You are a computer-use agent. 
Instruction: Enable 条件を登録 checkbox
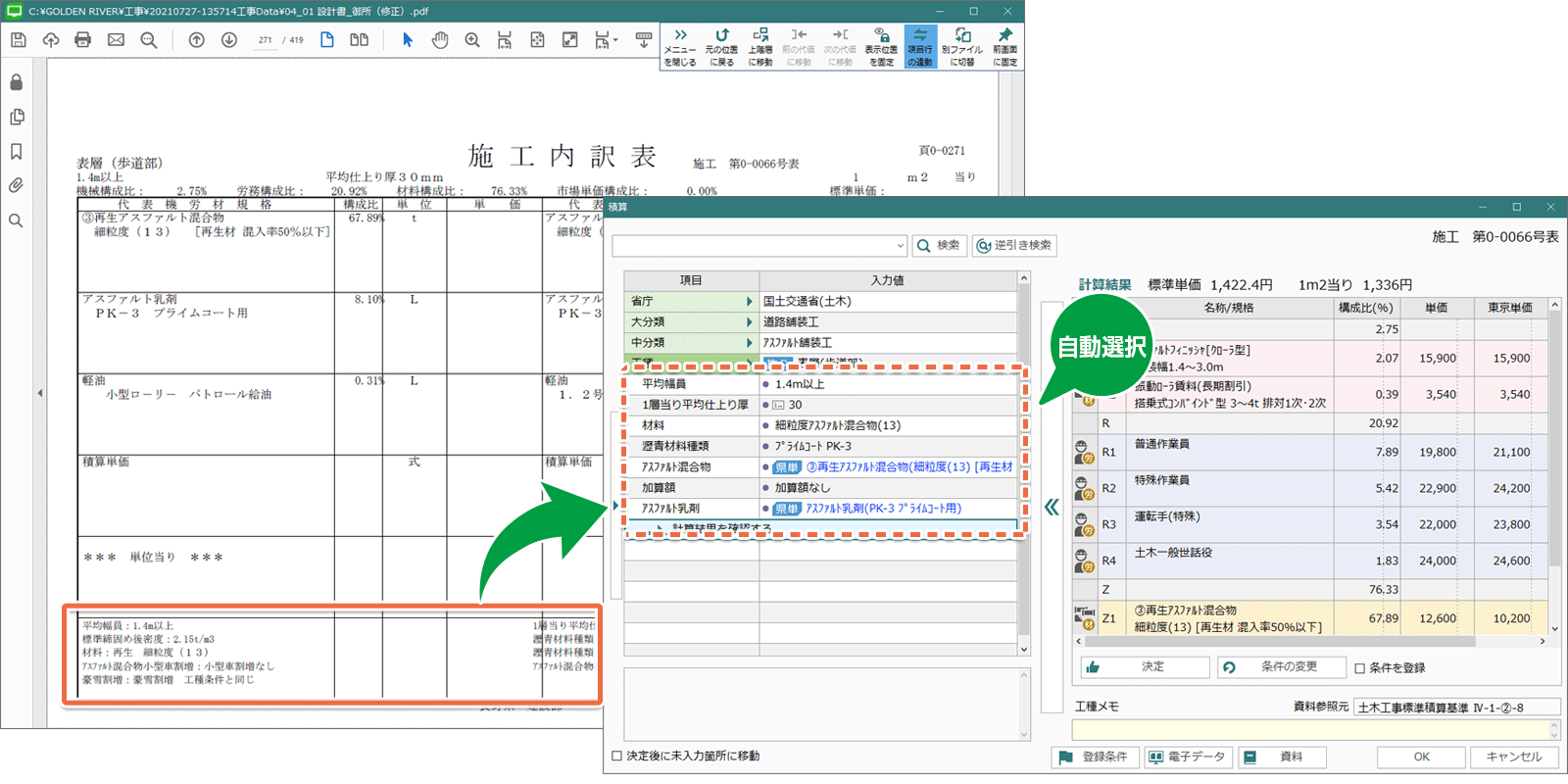click(1360, 668)
